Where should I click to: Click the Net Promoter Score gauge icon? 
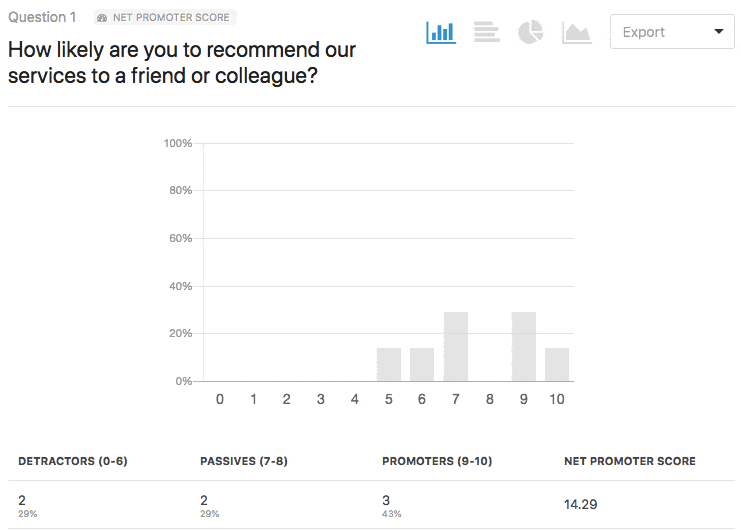click(x=102, y=18)
